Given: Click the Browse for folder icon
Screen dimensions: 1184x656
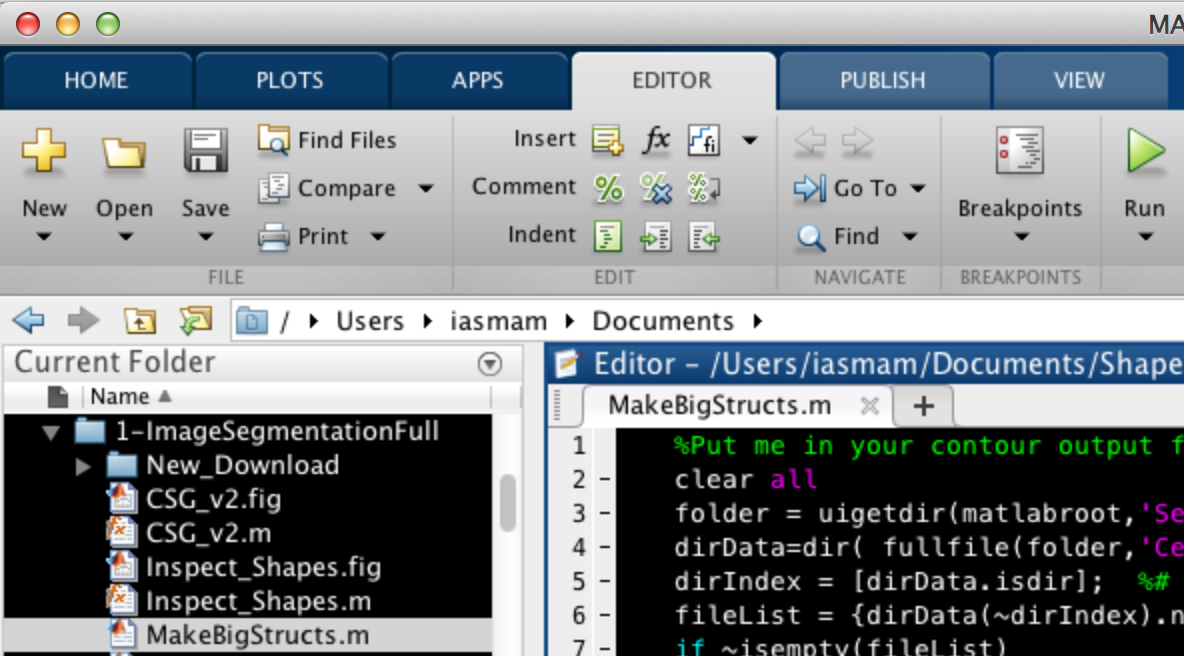Looking at the screenshot, I should (x=196, y=321).
